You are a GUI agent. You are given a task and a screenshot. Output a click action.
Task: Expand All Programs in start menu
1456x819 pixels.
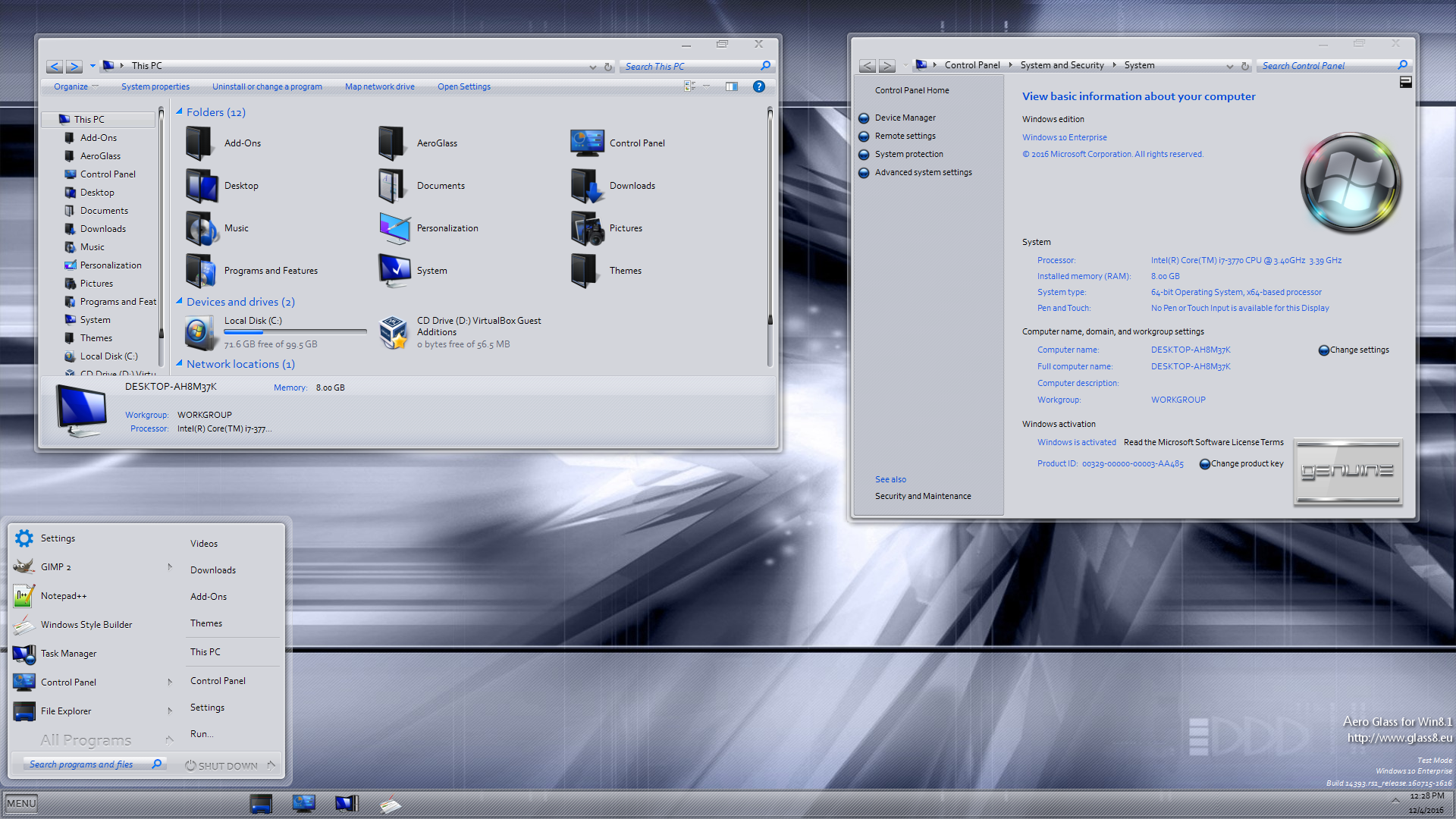[x=86, y=740]
